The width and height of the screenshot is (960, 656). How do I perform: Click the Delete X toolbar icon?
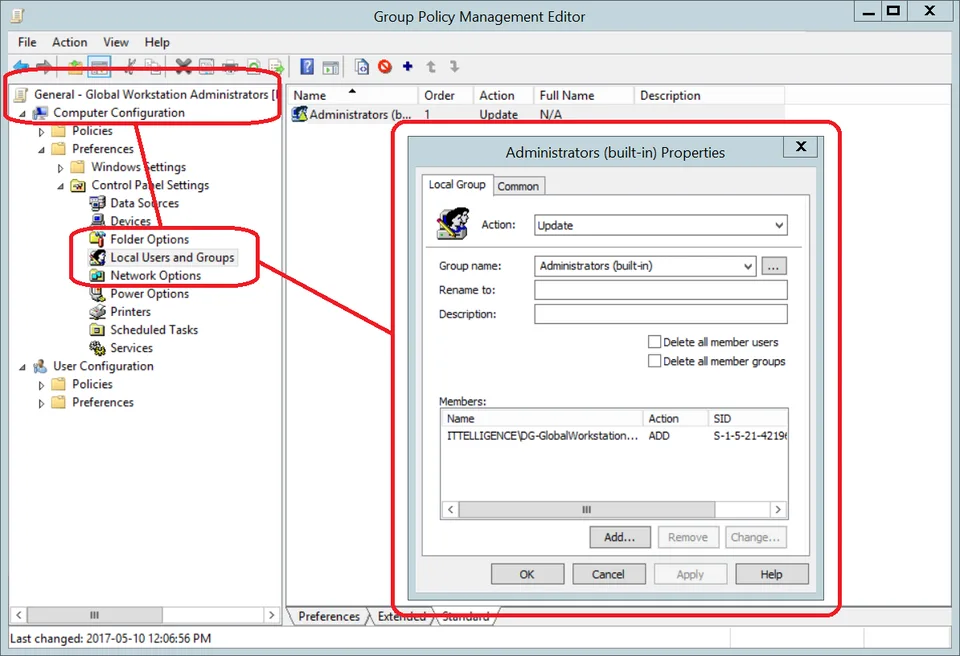183,66
